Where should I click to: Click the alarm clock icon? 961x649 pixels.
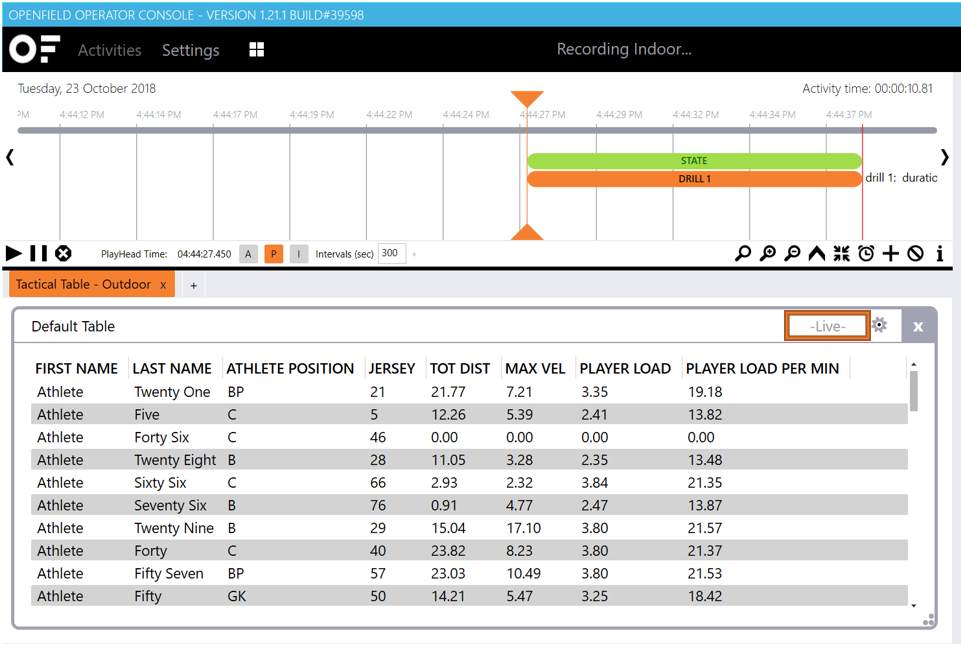[866, 253]
